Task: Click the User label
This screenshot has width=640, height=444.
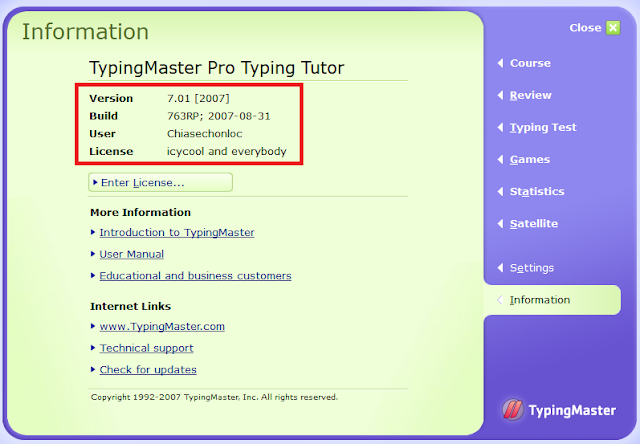Action: [x=102, y=134]
